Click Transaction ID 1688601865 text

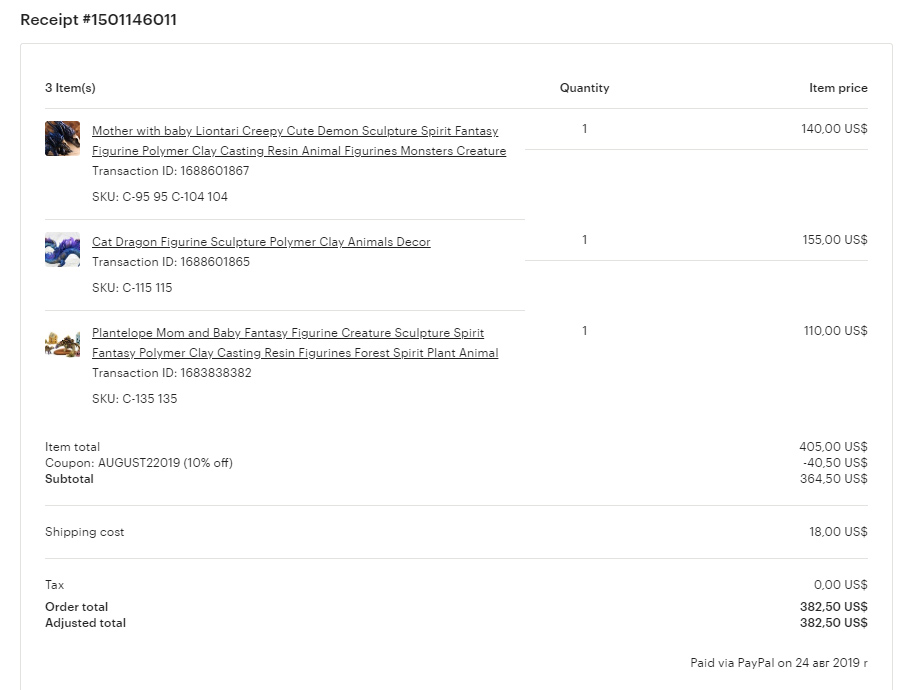coord(171,262)
